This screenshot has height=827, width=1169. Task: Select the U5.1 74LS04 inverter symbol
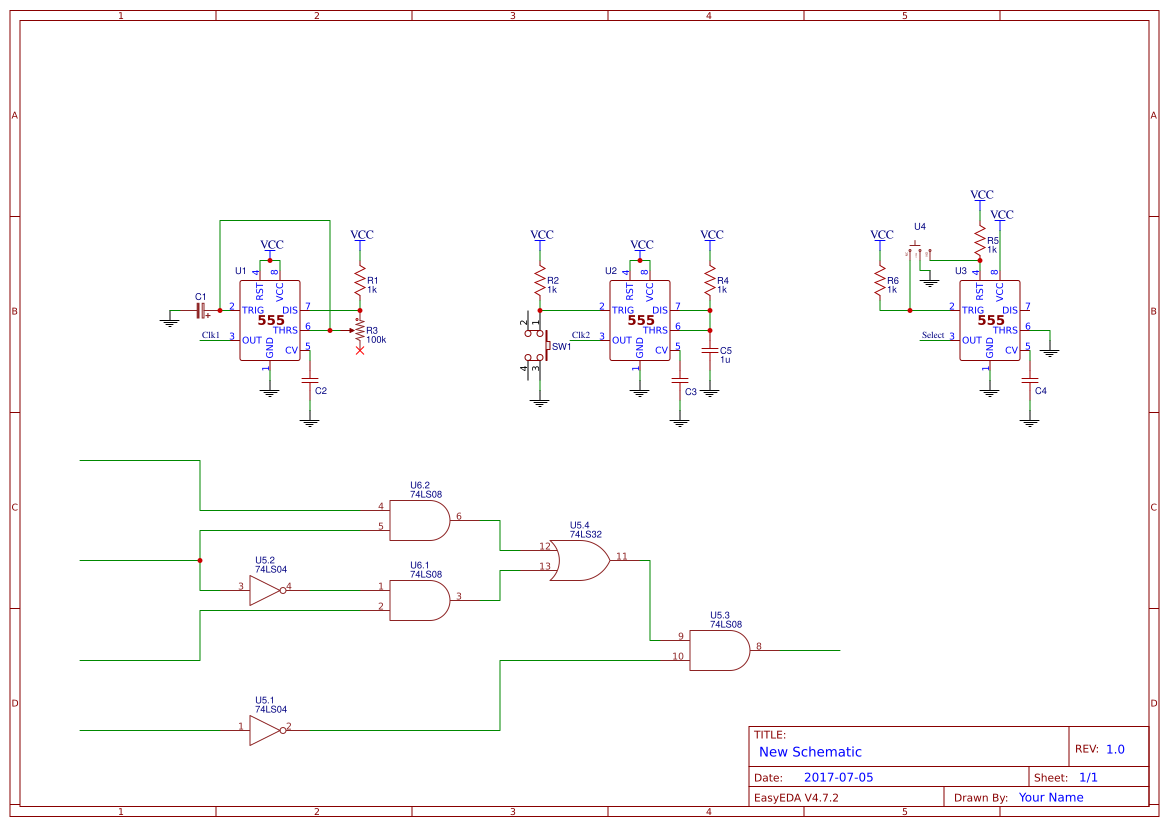point(265,731)
